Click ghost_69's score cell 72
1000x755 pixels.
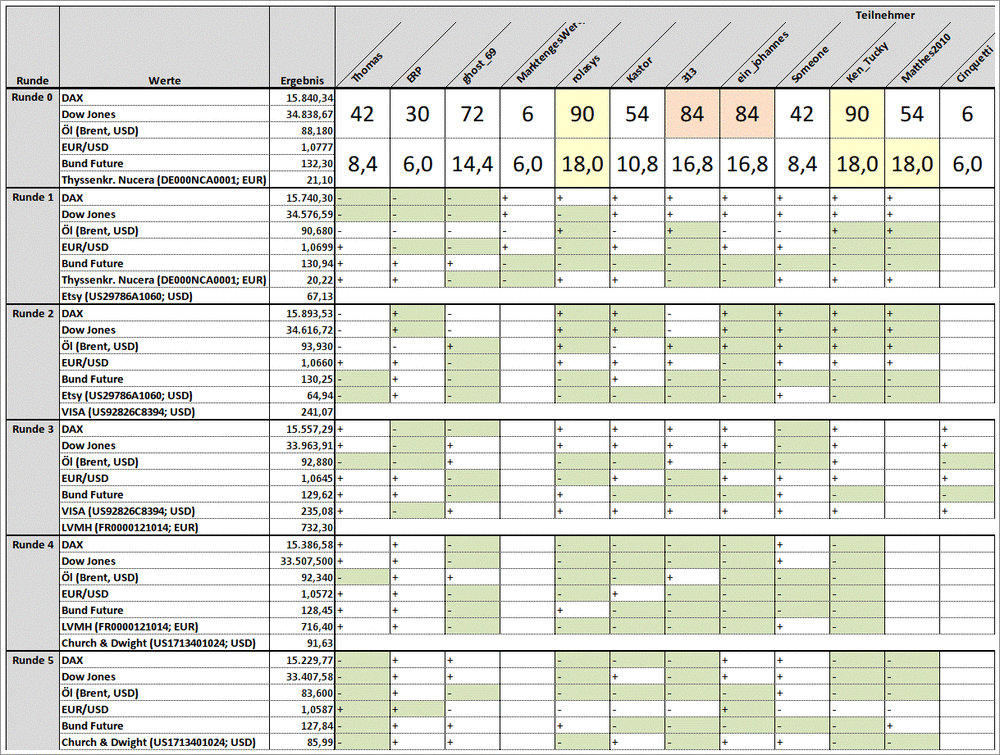click(472, 114)
